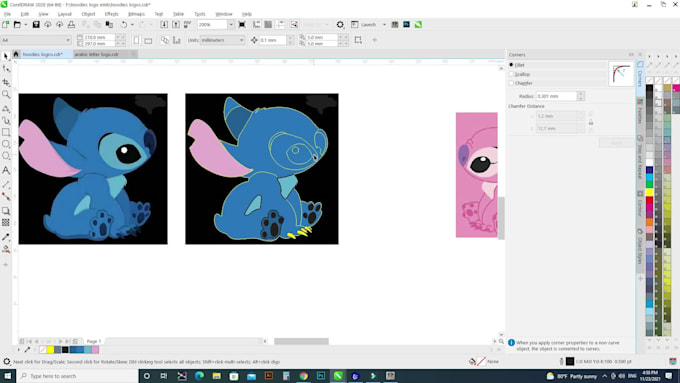Screen dimensions: 680x383
Task: Set page to portrait orientation icon
Action: pyautogui.click(x=136, y=40)
